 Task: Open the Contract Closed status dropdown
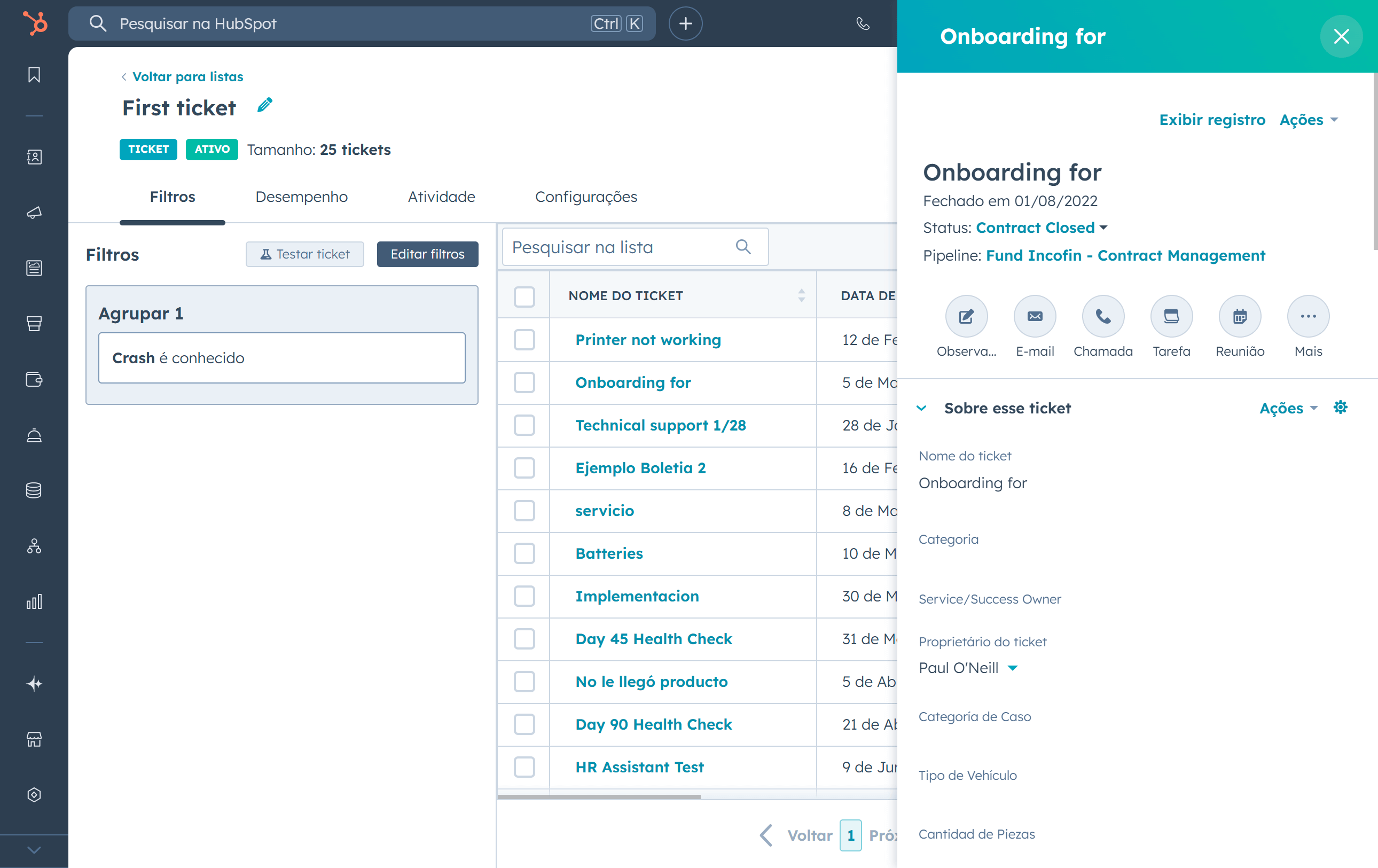tap(1042, 228)
